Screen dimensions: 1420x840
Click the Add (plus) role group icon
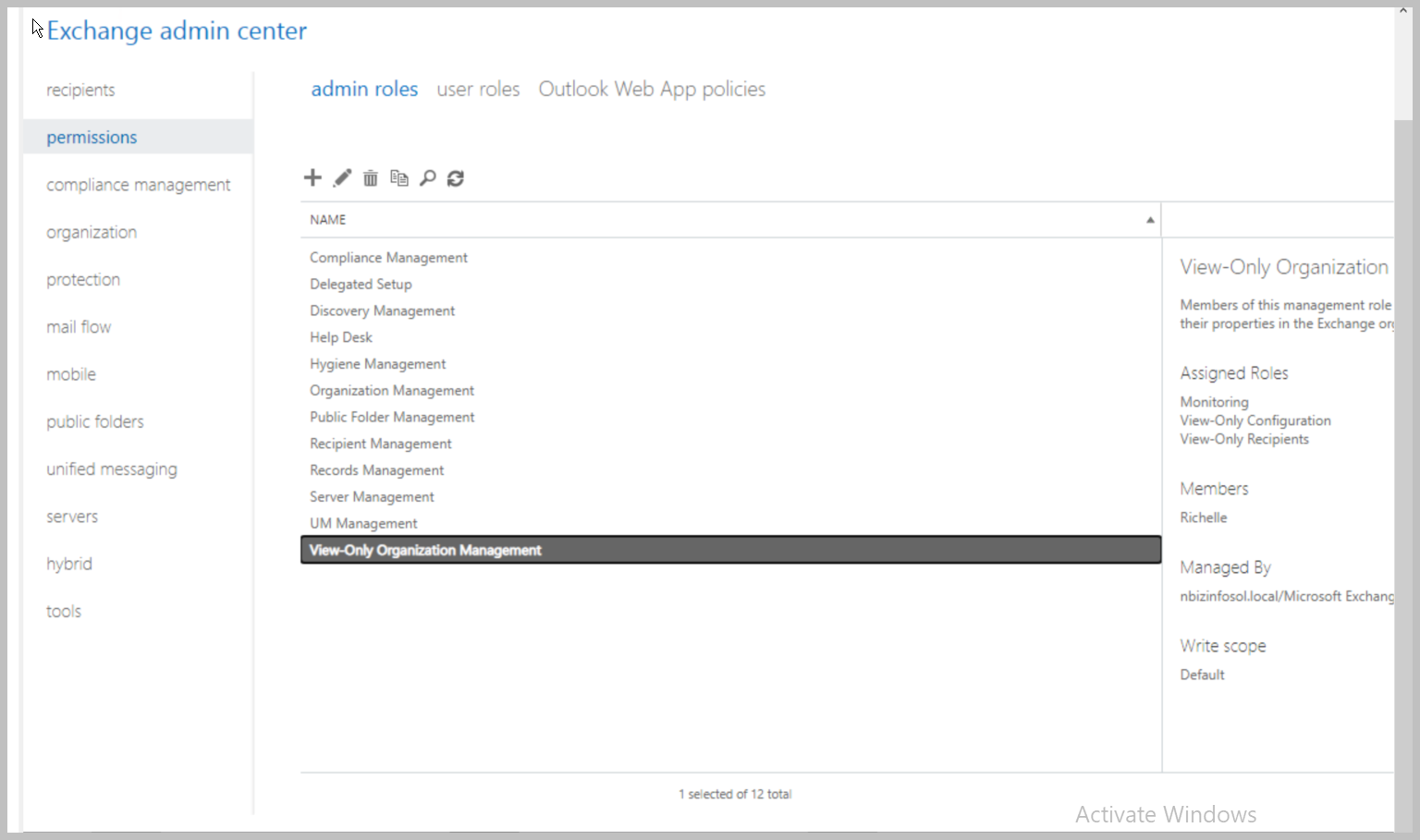click(312, 177)
